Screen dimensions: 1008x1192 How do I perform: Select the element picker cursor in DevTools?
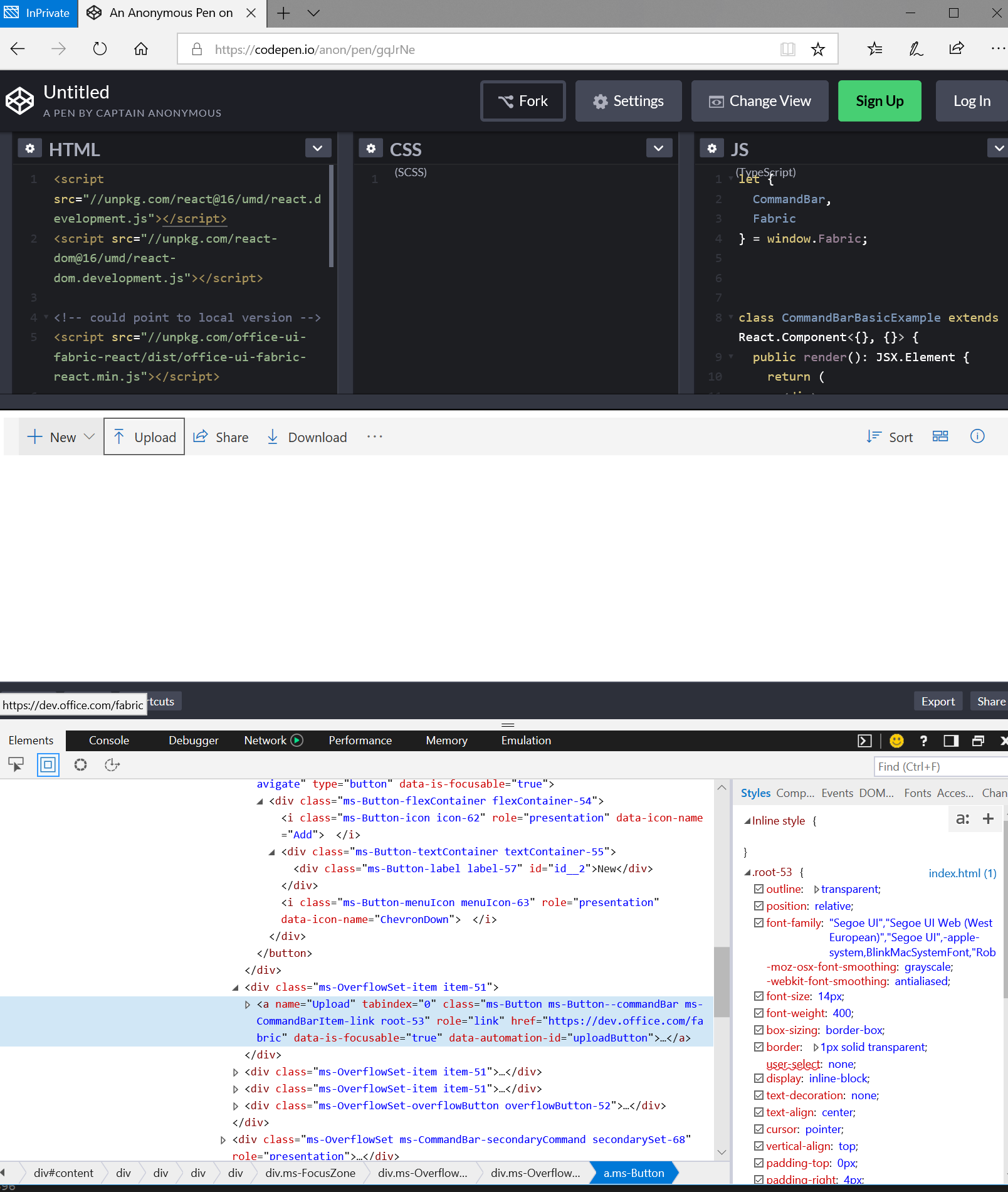[16, 764]
